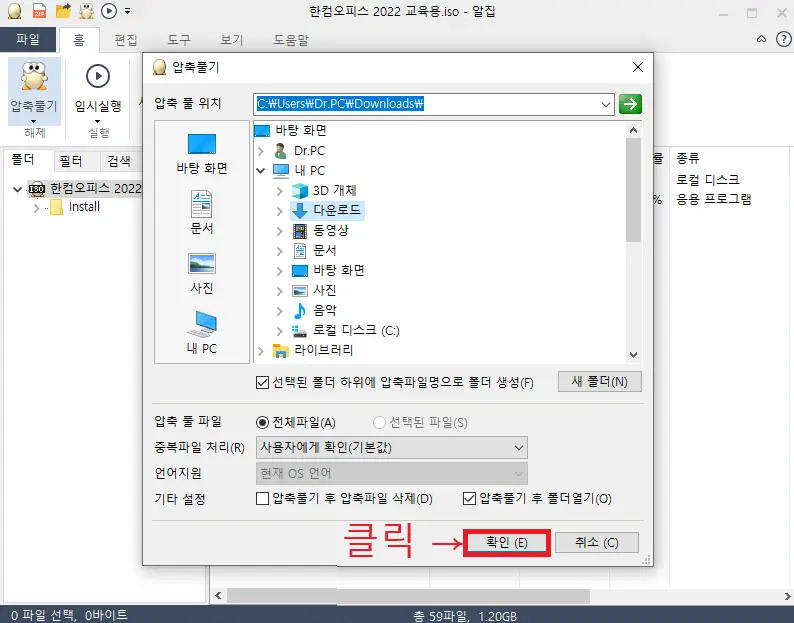Switch to the 보기 ribbon tab
794x623 pixels.
coord(231,40)
